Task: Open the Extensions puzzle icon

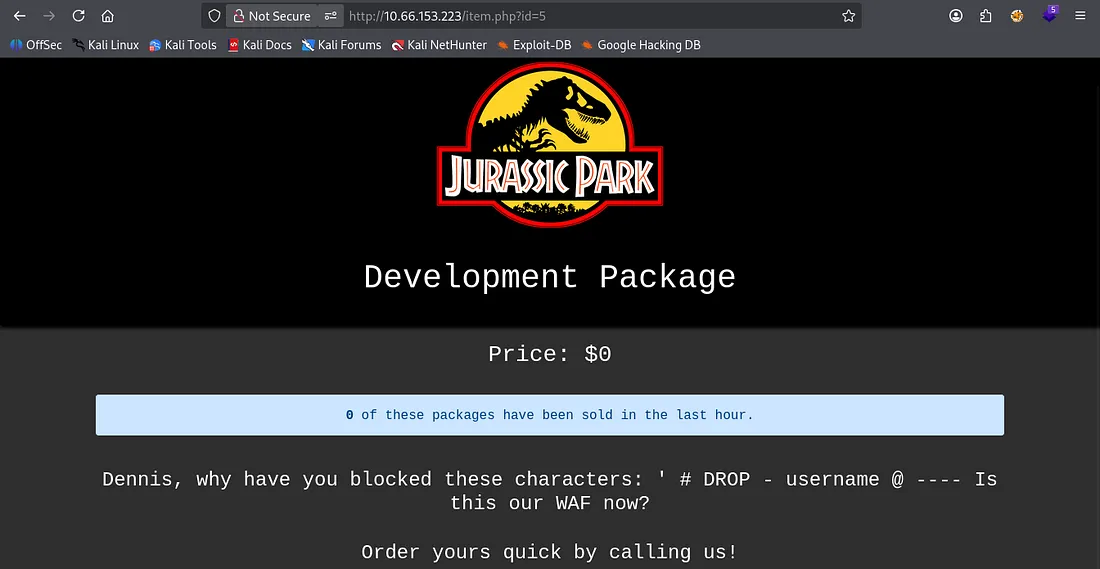Action: pos(986,16)
